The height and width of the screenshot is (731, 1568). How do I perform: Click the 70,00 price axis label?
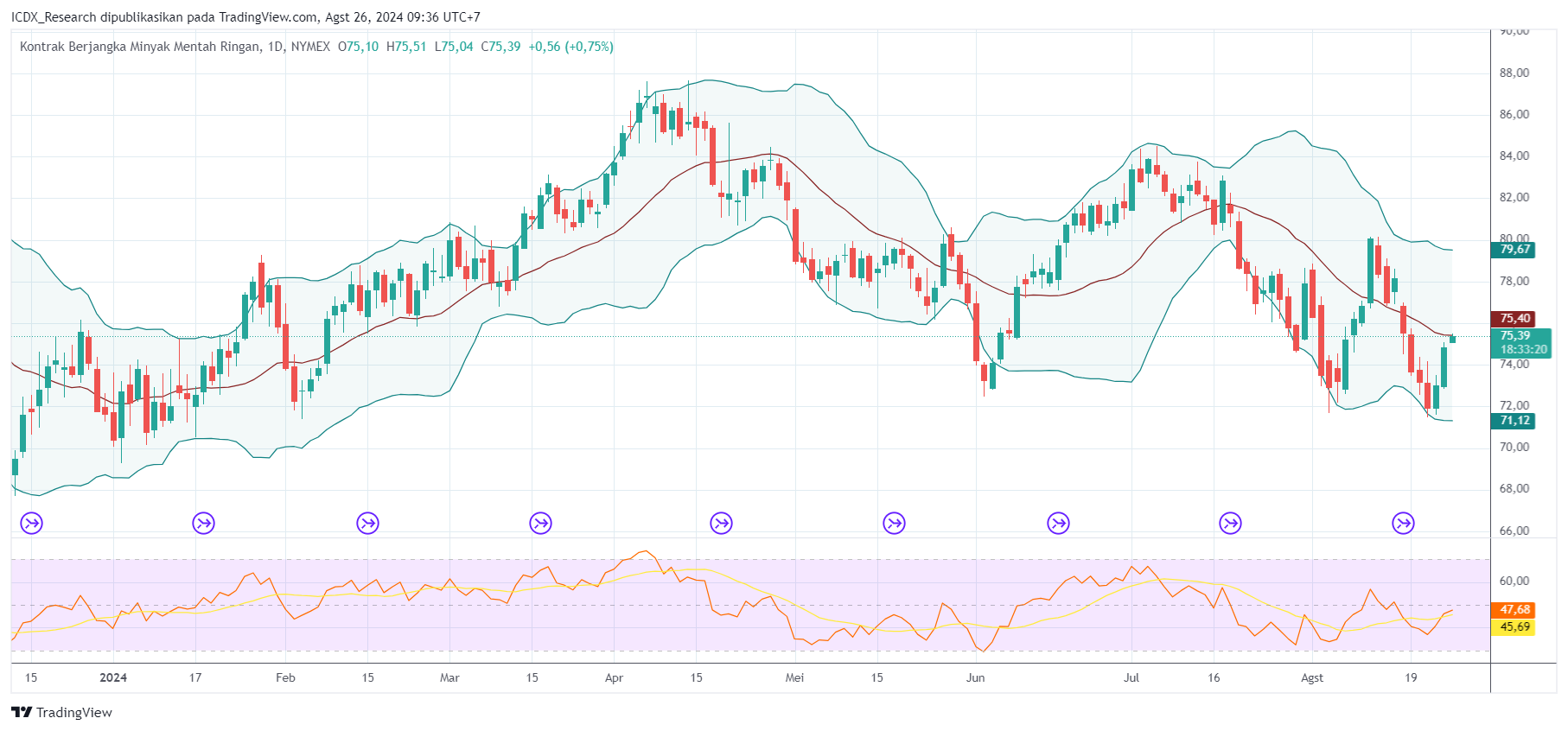[1514, 447]
